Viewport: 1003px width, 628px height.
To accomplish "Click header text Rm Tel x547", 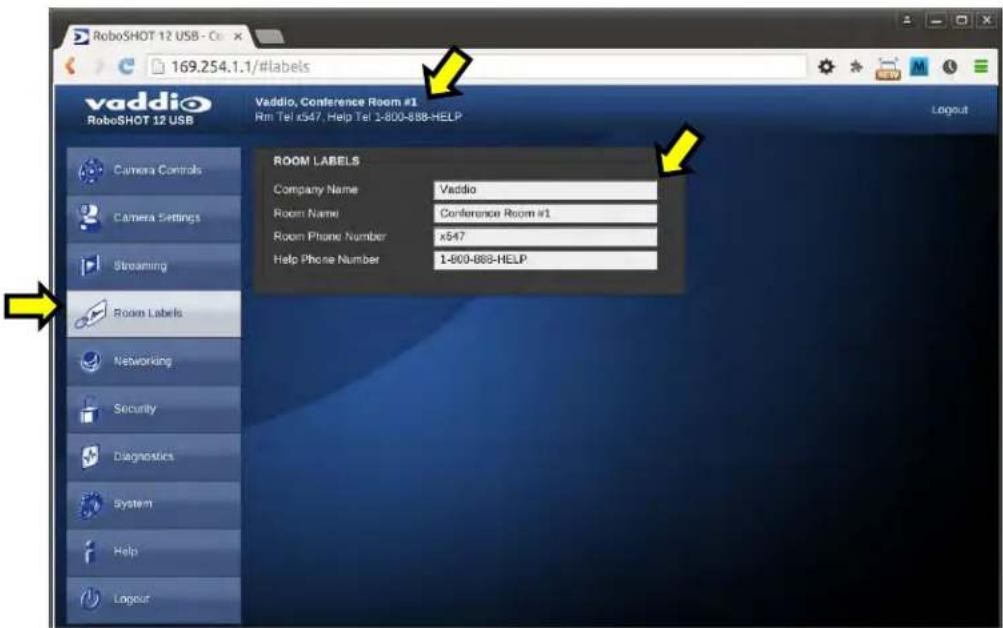I will [288, 117].
